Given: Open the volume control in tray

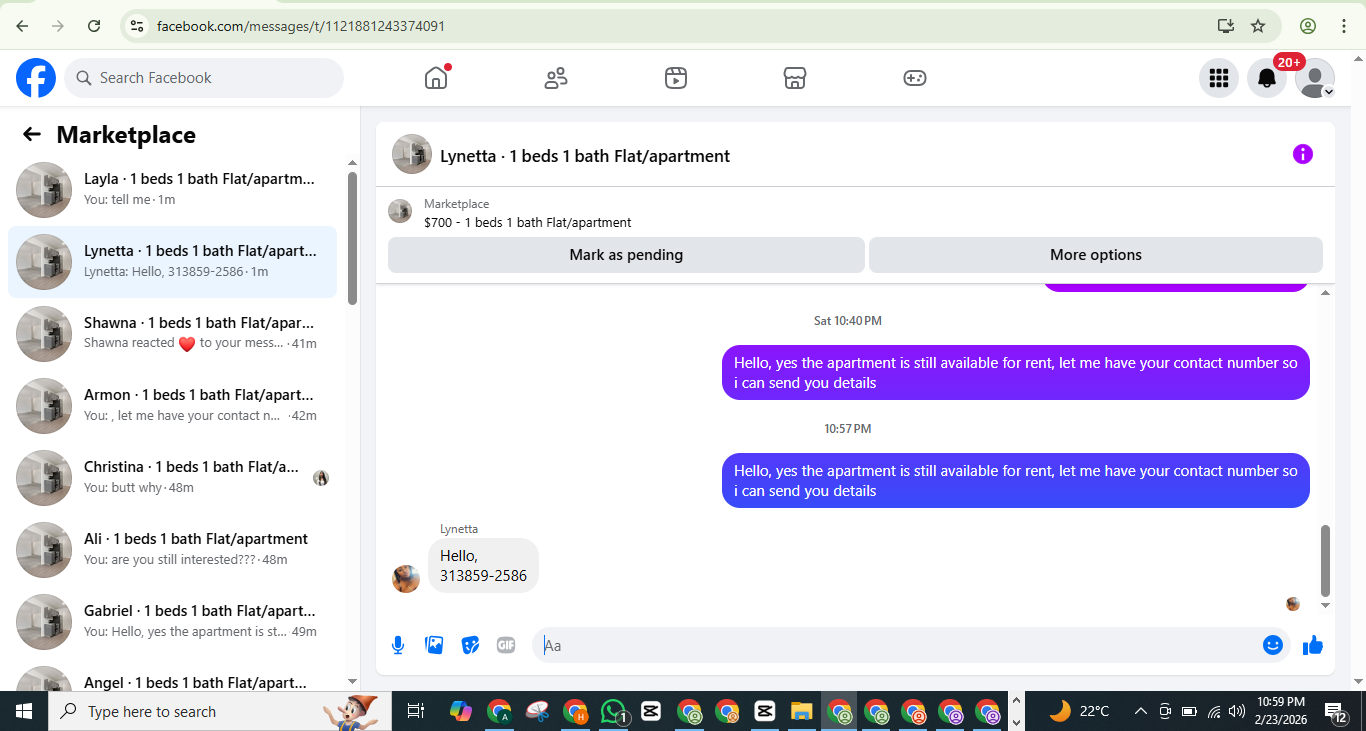Looking at the screenshot, I should click(x=1238, y=711).
